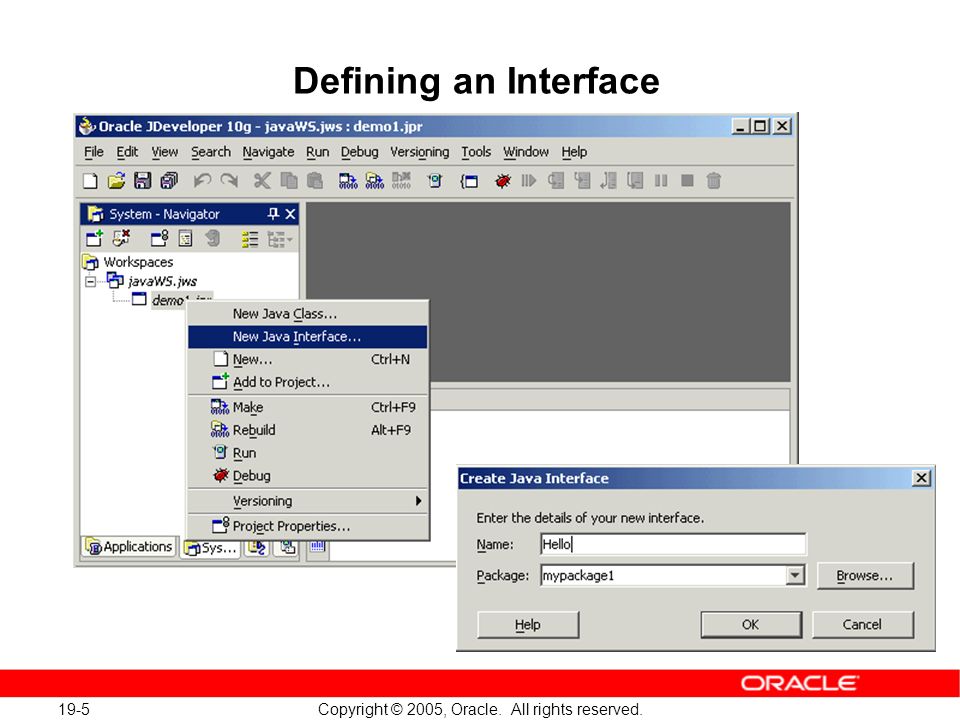This screenshot has height=720, width=960.
Task: Open the Help menu in menu bar
Action: (574, 152)
